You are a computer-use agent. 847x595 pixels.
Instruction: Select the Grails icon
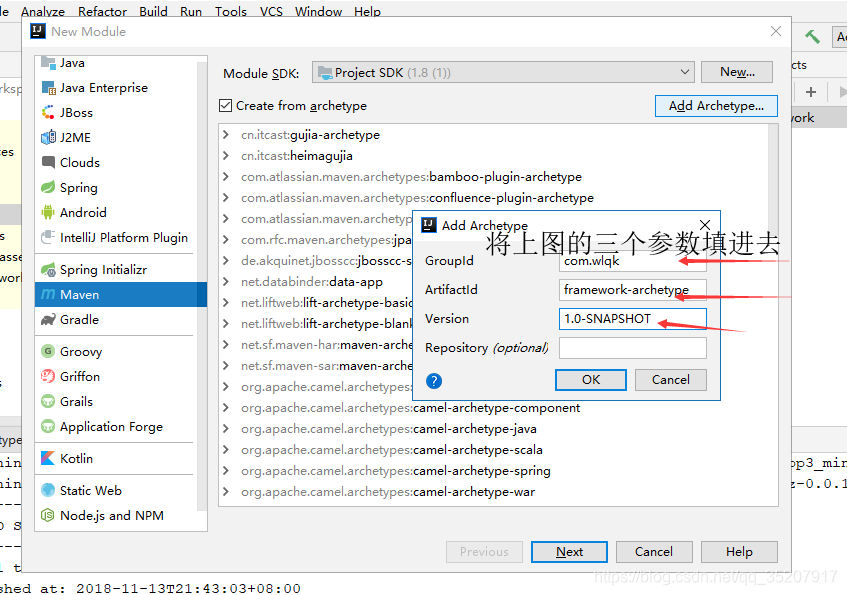click(48, 402)
